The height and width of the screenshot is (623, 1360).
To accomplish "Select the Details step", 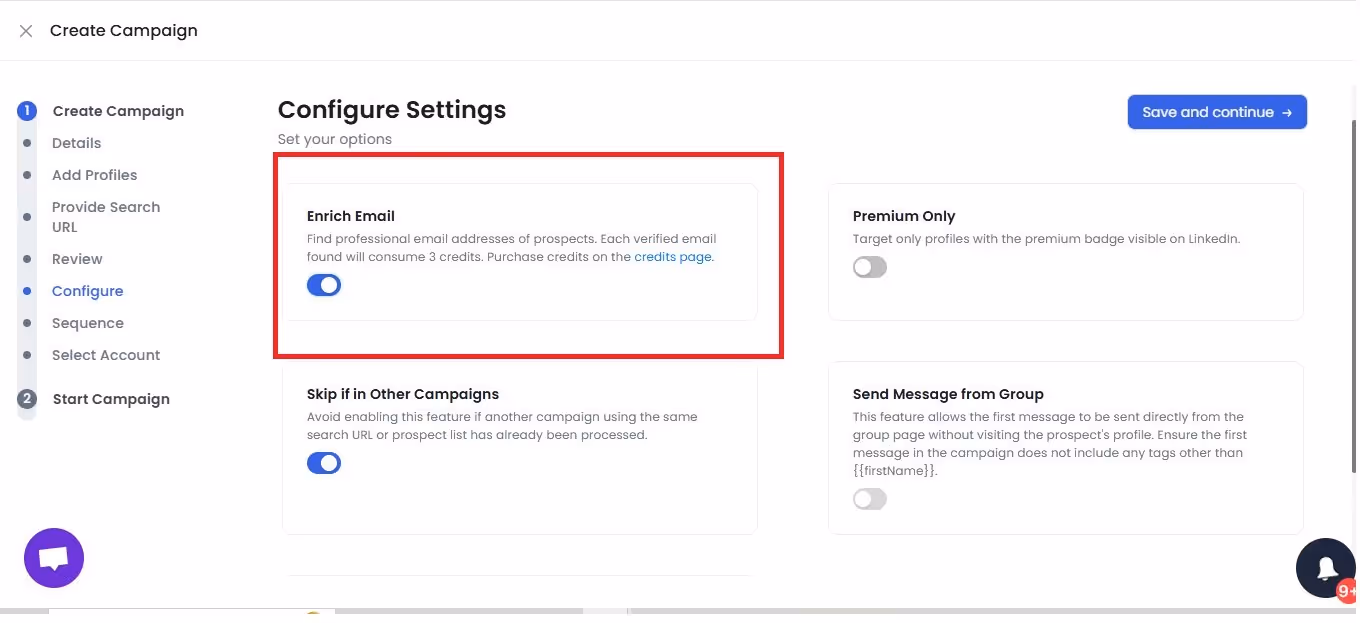I will coord(76,142).
